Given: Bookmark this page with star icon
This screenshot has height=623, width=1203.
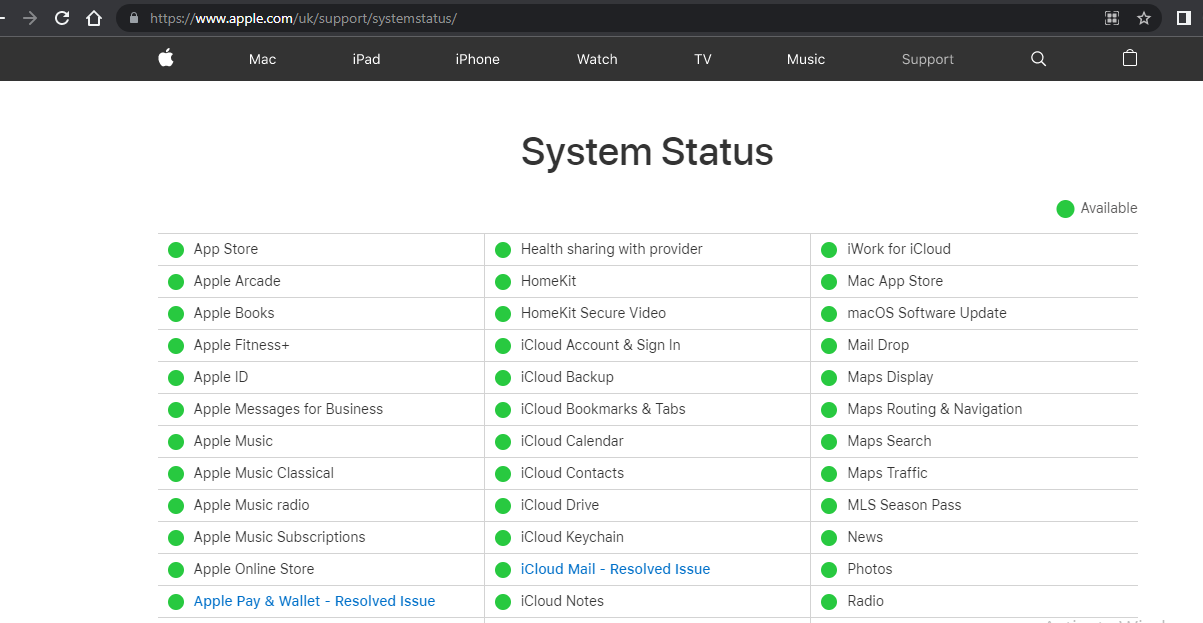Looking at the screenshot, I should pyautogui.click(x=1144, y=18).
